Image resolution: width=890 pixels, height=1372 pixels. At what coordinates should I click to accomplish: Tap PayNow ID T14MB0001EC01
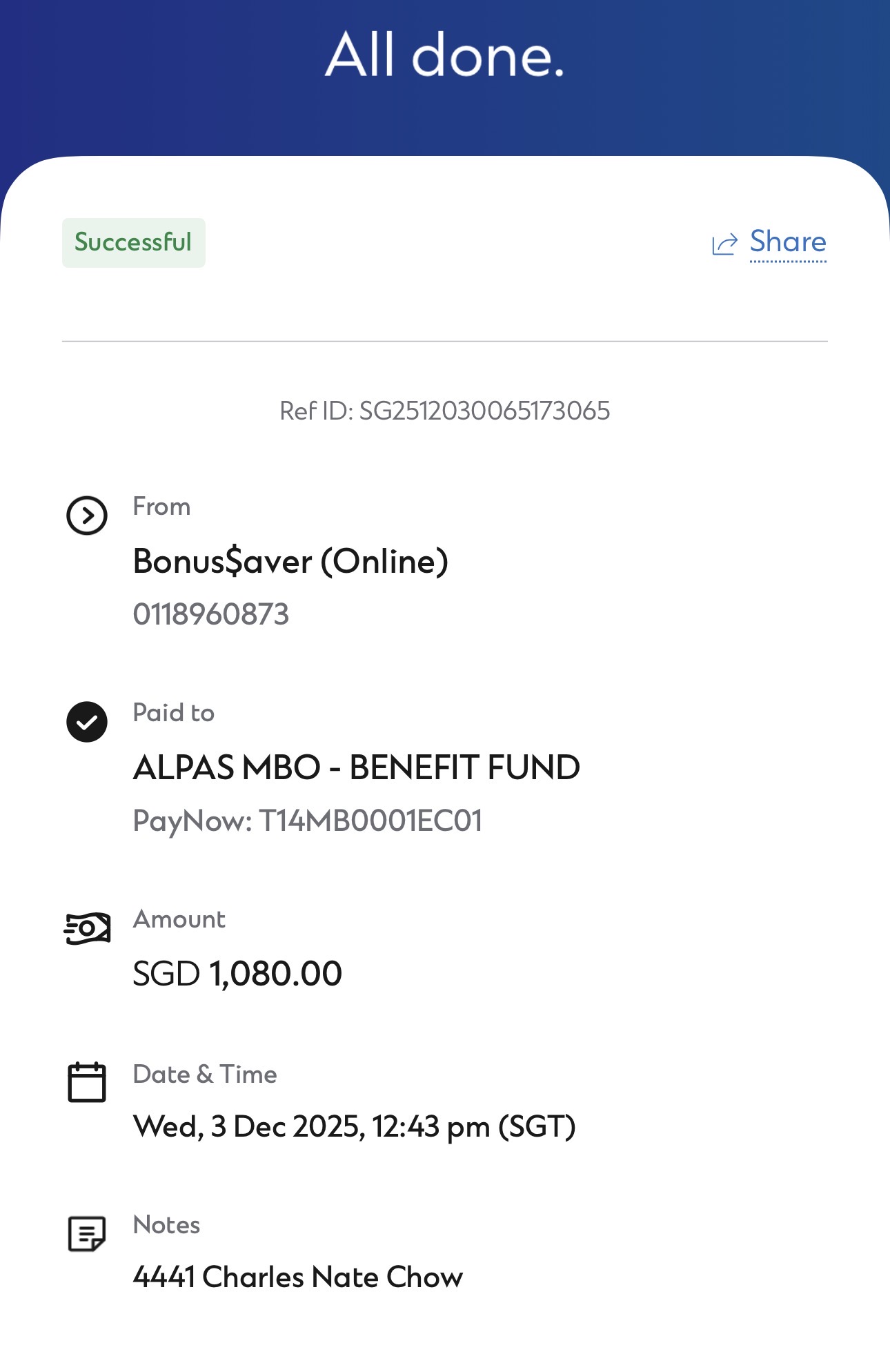[x=308, y=821]
